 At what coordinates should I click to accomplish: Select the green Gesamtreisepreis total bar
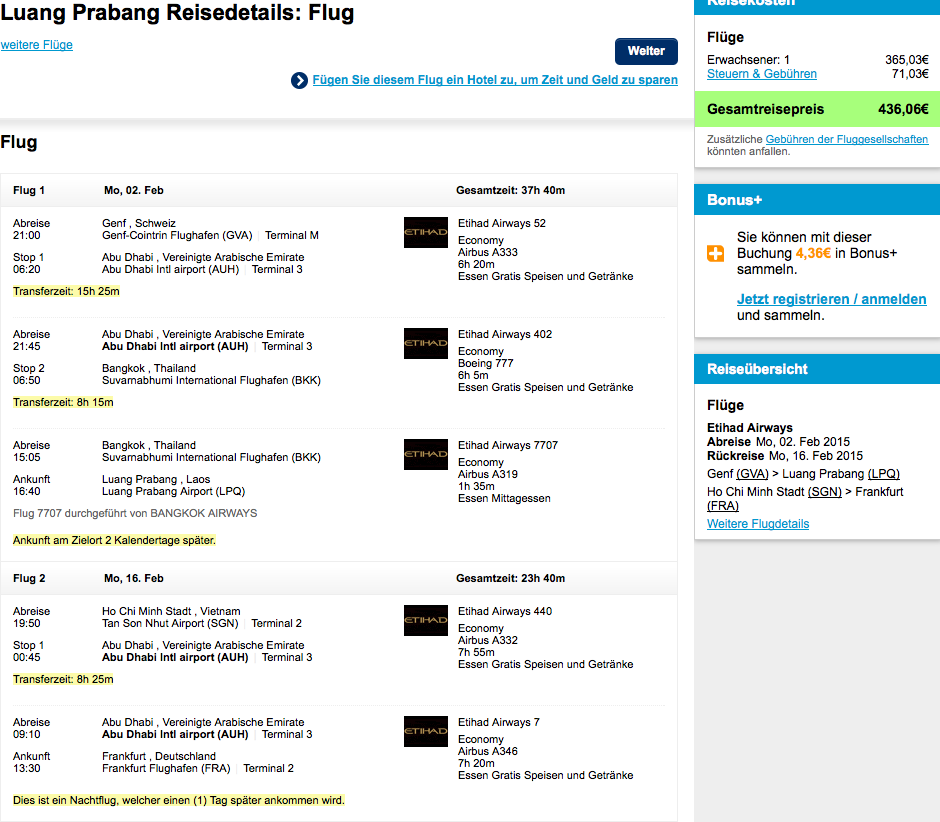(x=817, y=109)
